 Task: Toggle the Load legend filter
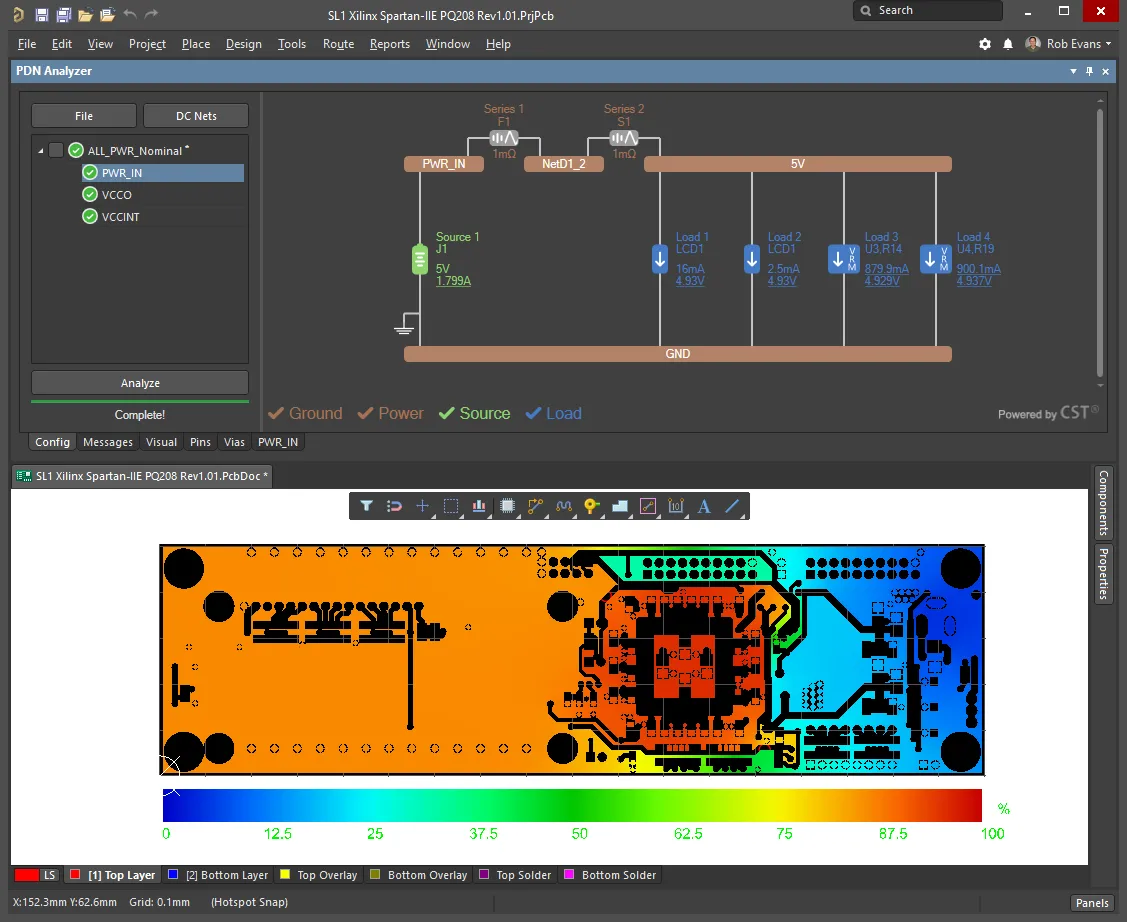coord(553,414)
